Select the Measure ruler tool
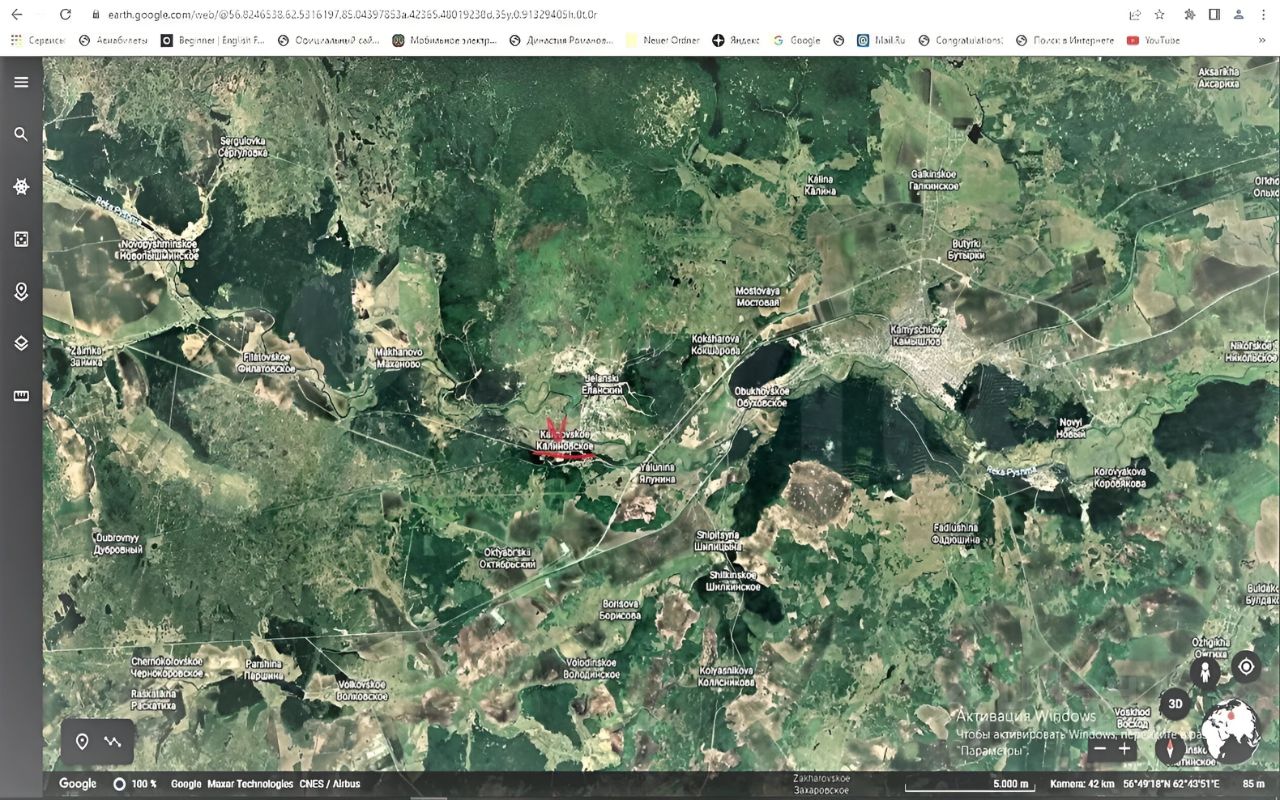 tap(21, 396)
